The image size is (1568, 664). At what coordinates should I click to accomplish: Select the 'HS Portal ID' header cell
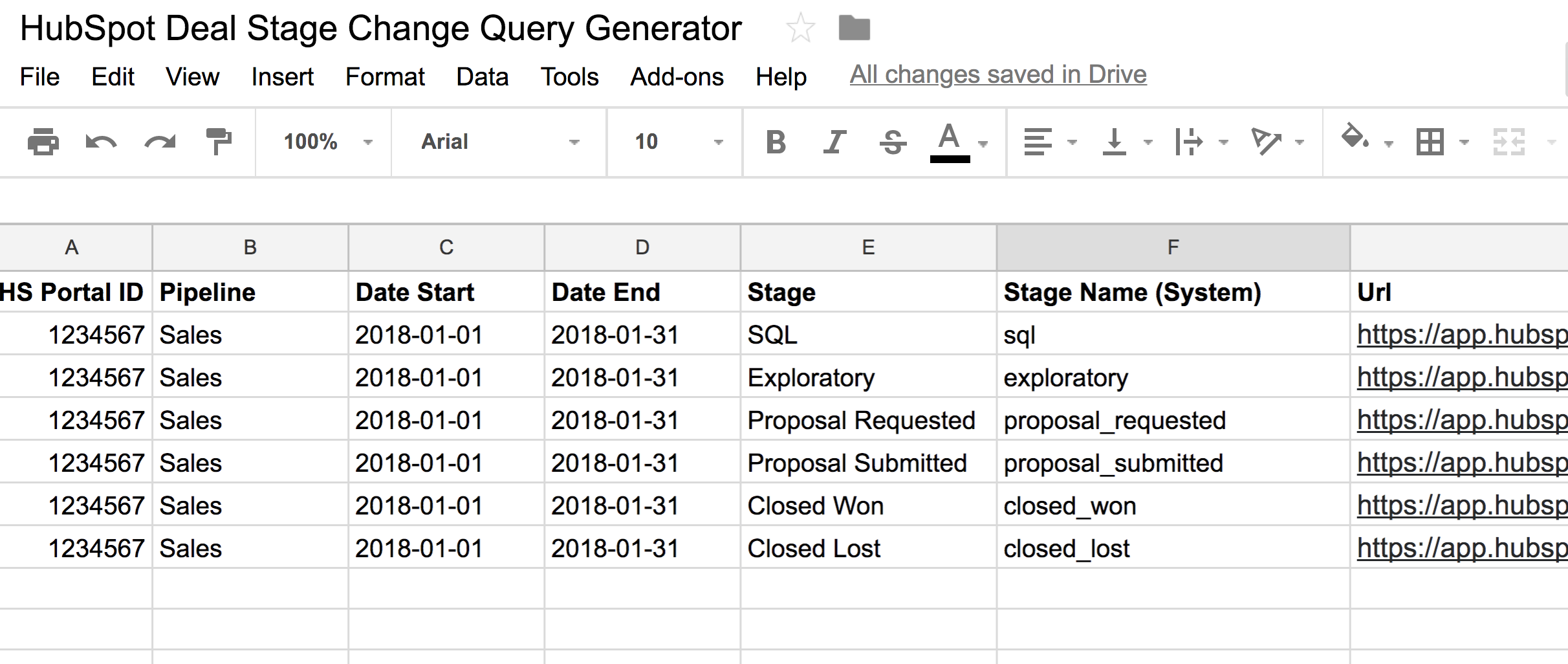point(76,292)
